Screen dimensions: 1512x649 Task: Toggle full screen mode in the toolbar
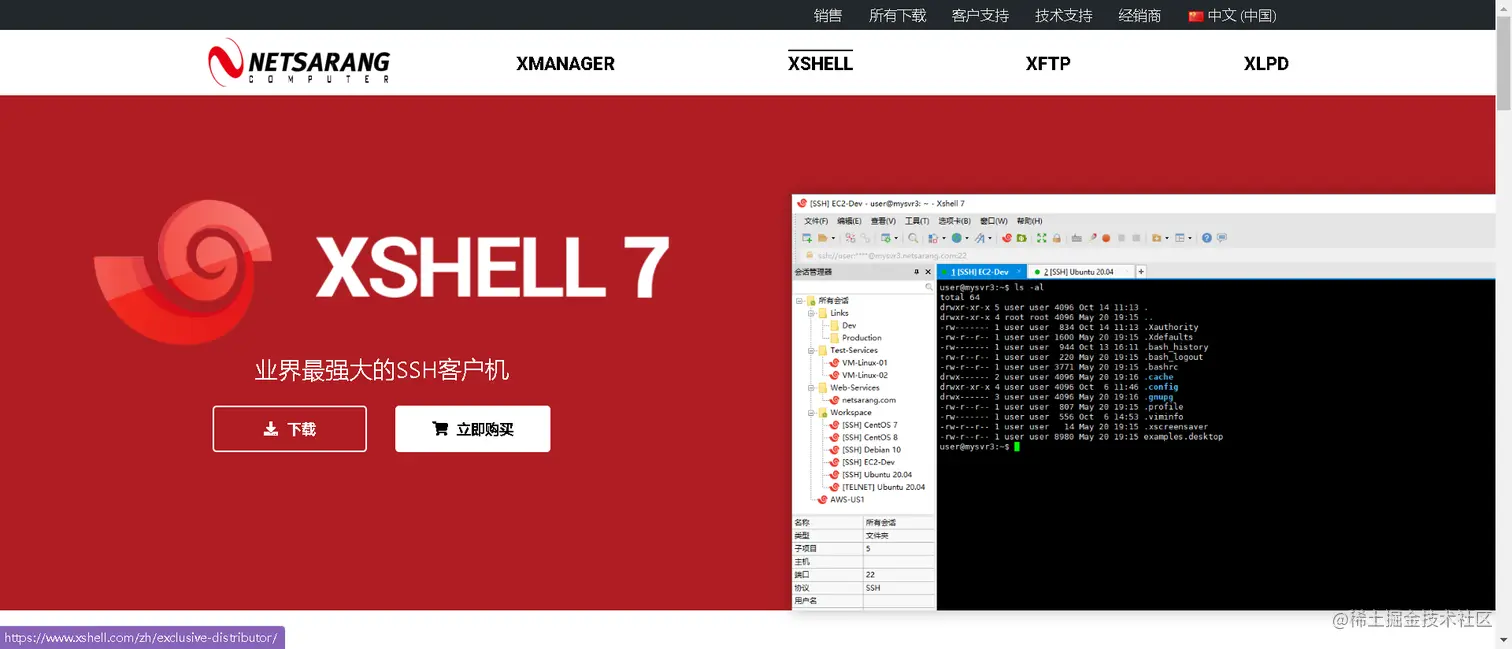(1040, 238)
